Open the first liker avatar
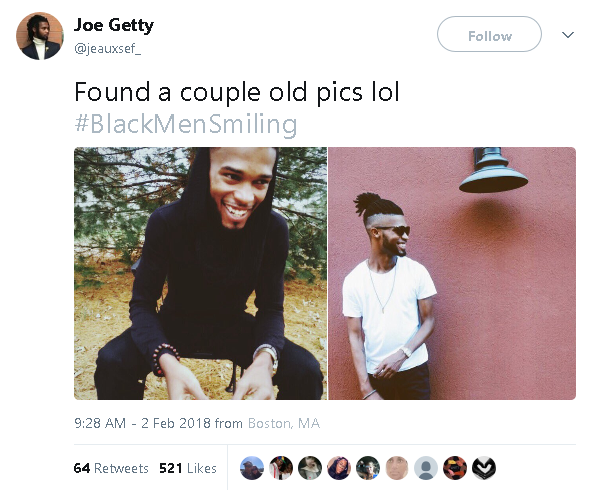This screenshot has width=597, height=490. tap(252, 468)
